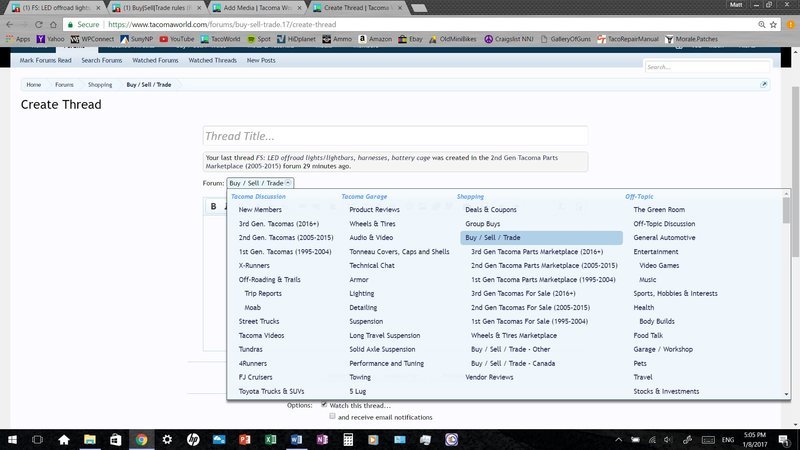Image resolution: width=800 pixels, height=450 pixels.
Task: Open the Ebay bookmark
Action: (410, 39)
